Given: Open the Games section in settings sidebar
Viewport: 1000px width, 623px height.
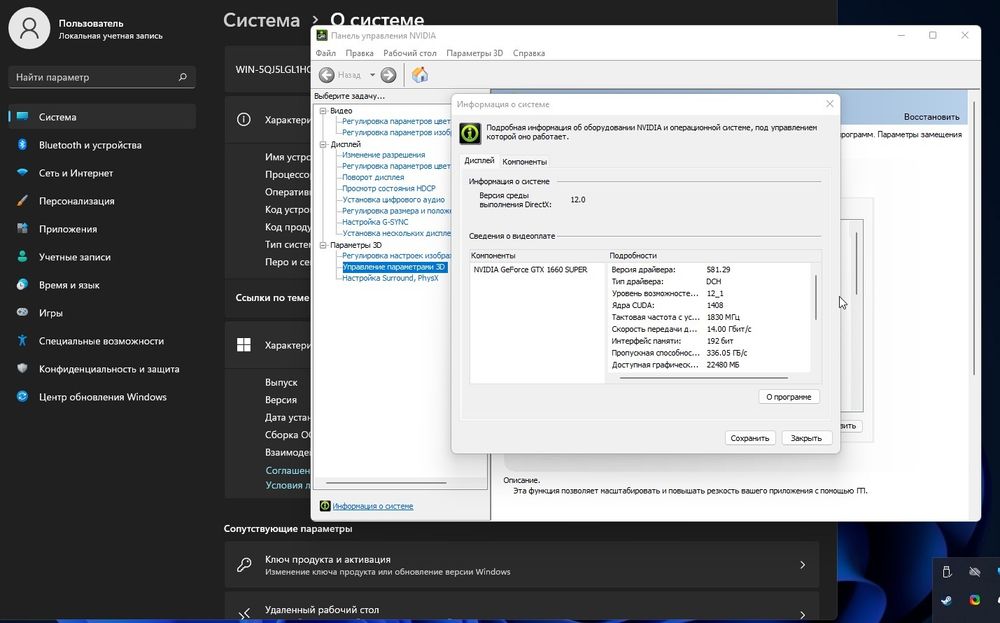Looking at the screenshot, I should 51,313.
